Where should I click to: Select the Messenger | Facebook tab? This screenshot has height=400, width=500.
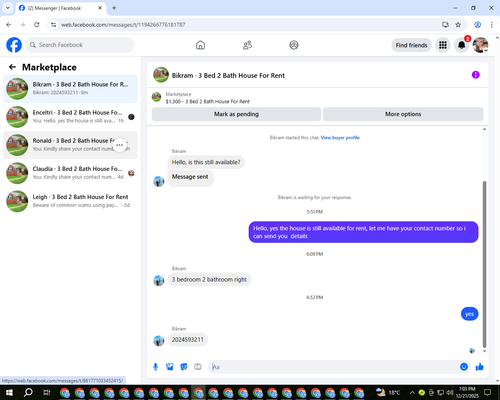click(61, 8)
